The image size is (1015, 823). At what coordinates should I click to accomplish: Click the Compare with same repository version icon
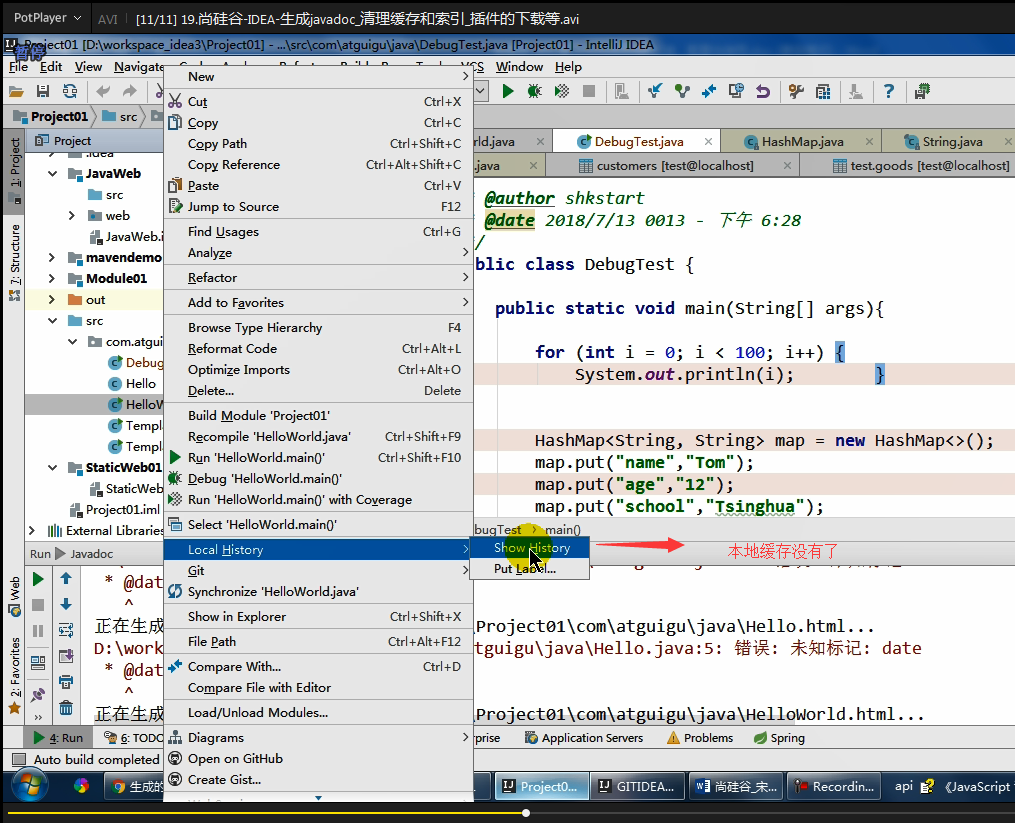pos(709,91)
